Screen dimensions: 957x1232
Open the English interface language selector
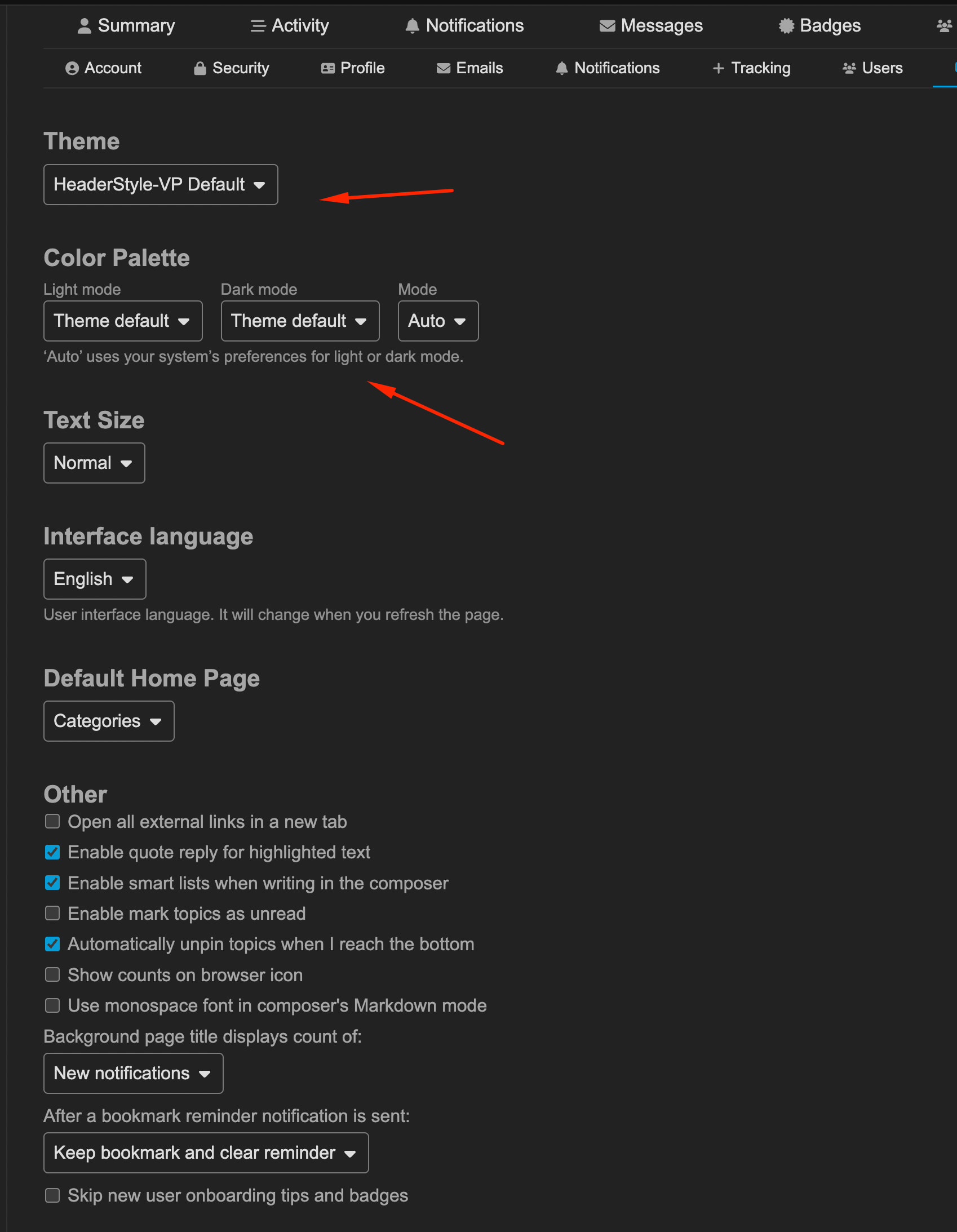(95, 579)
